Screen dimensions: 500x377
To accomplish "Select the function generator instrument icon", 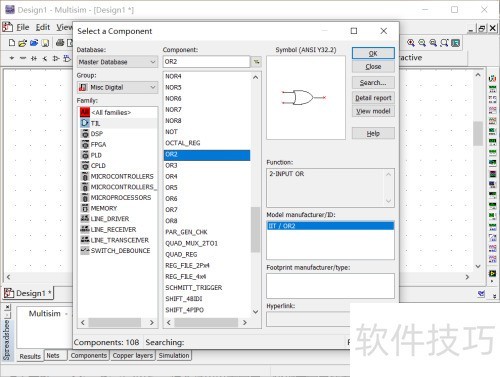I will coord(492,89).
